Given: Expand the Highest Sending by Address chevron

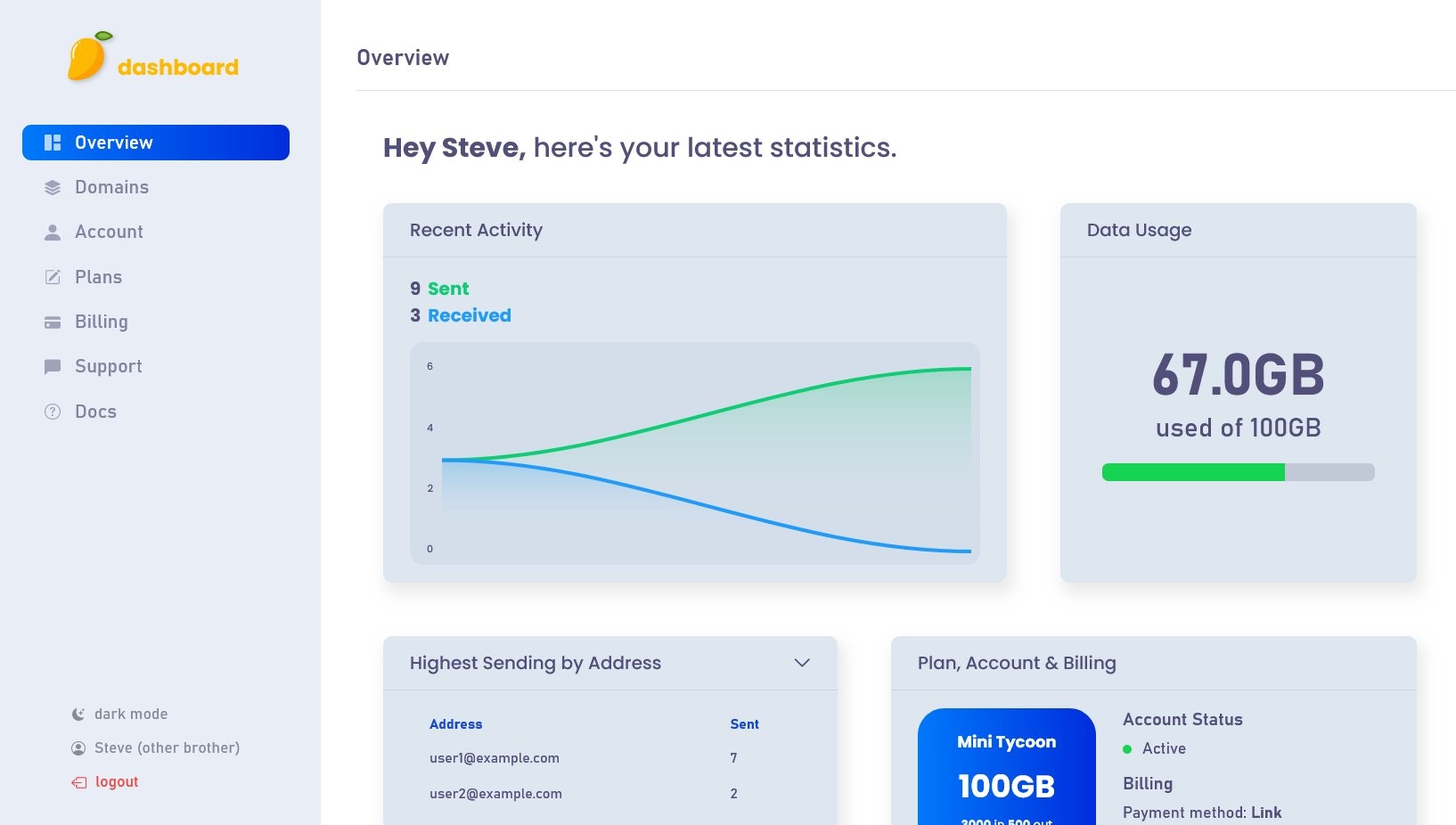Looking at the screenshot, I should click(802, 663).
